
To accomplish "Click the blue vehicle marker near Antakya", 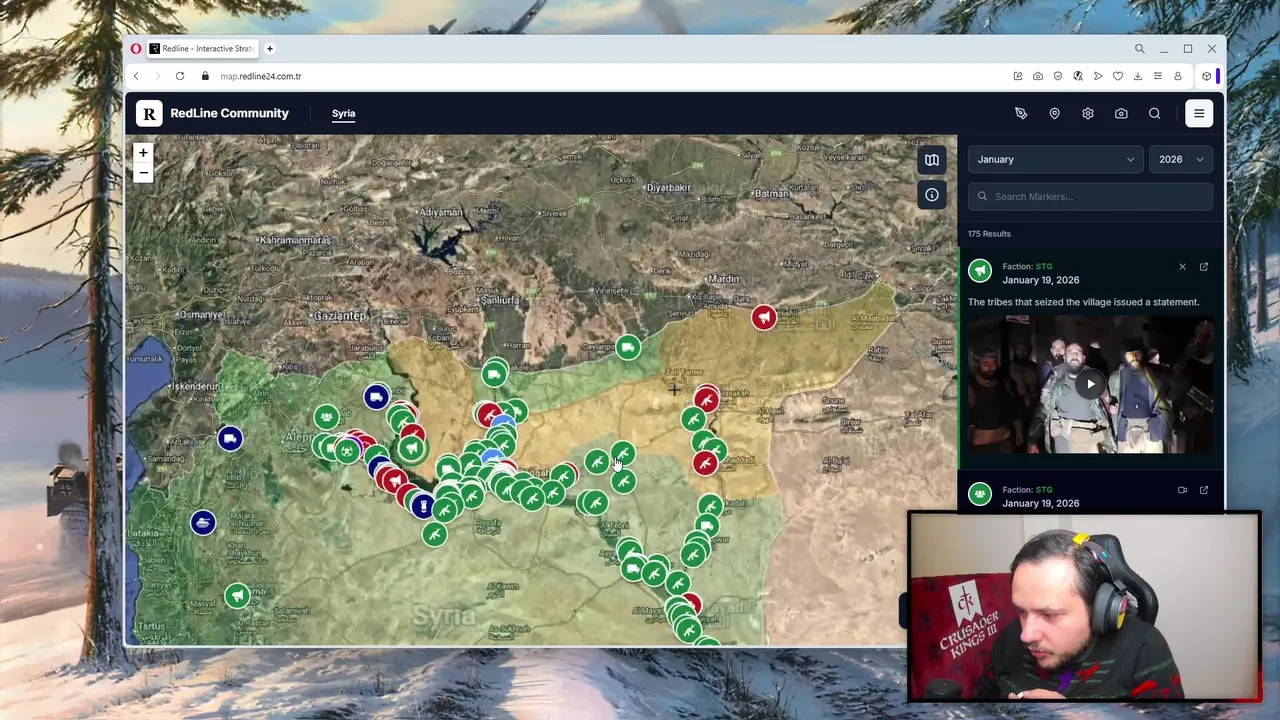I will 230,438.
